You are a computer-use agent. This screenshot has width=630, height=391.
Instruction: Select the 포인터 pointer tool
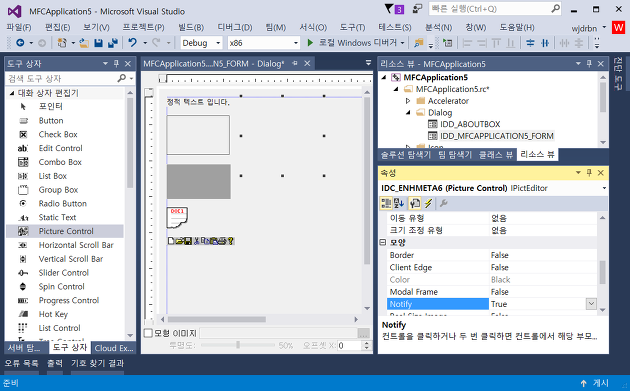click(x=50, y=106)
